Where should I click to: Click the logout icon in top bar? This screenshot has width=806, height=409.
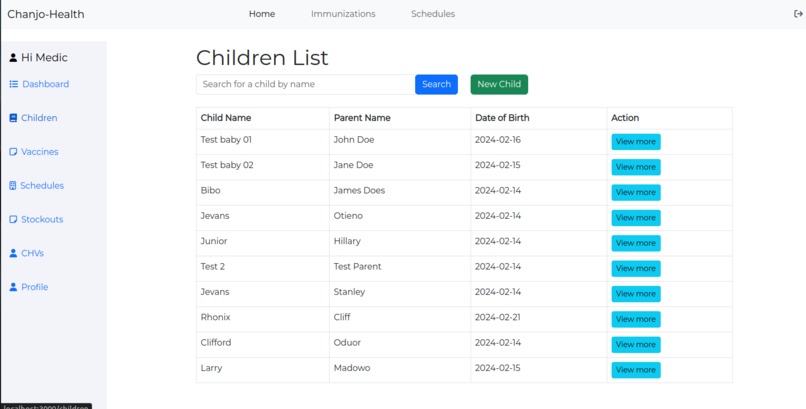tap(798, 14)
